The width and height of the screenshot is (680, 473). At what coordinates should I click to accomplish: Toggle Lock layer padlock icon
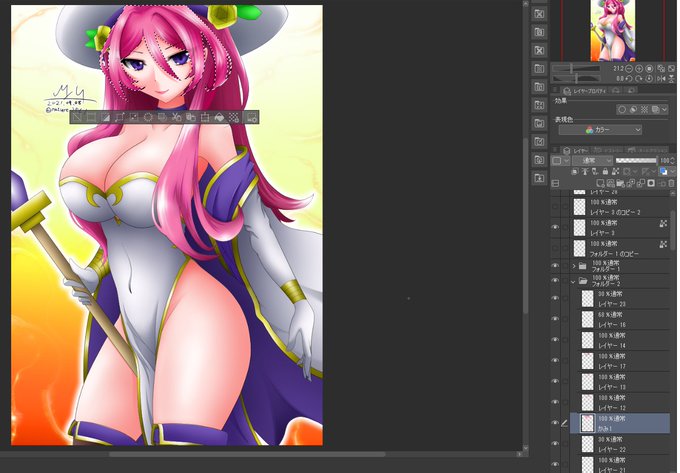click(605, 172)
